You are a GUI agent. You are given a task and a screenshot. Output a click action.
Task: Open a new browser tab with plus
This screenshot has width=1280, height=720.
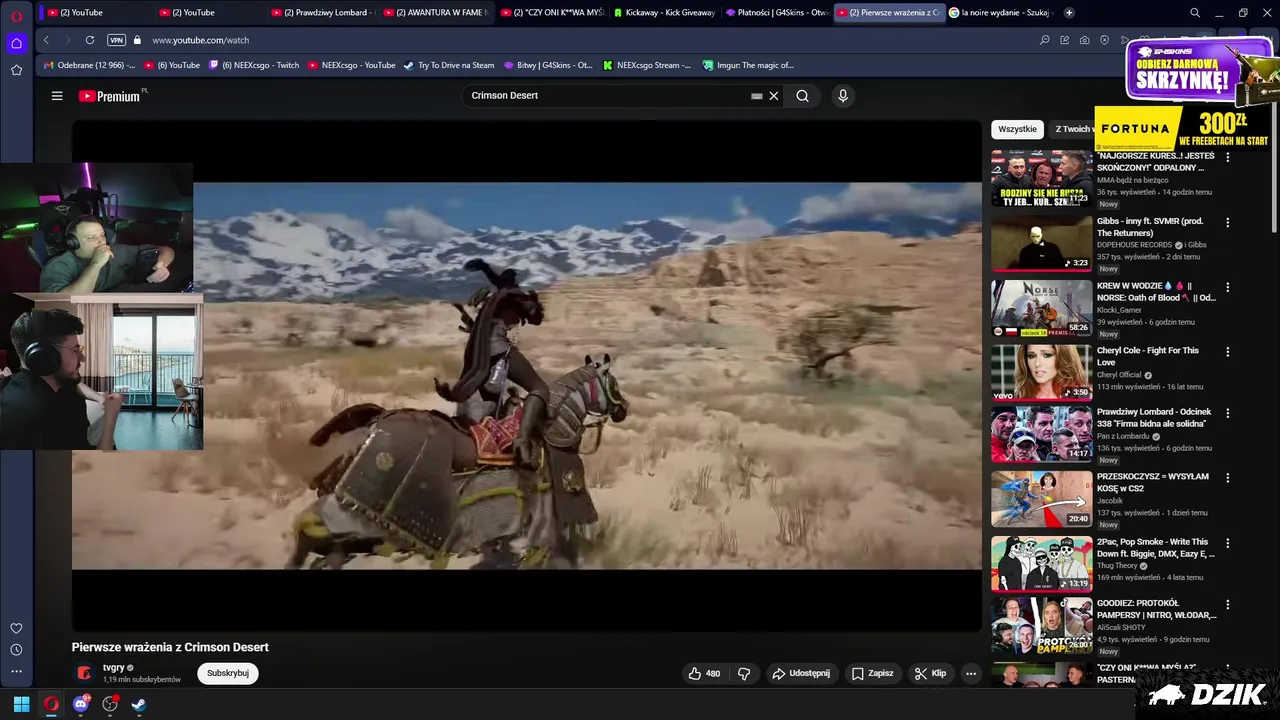[x=1069, y=12]
